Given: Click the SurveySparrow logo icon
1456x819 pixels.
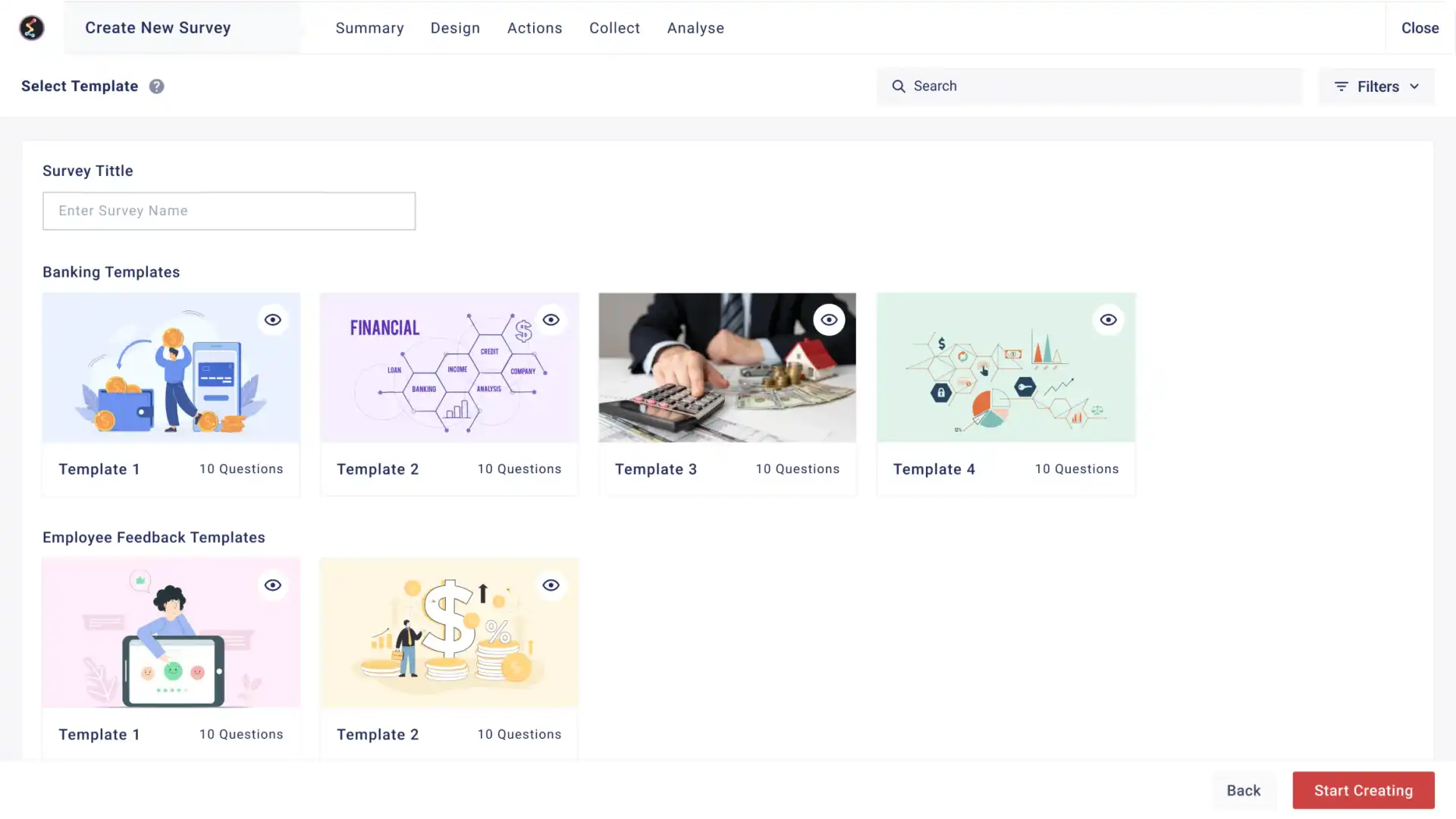Looking at the screenshot, I should (32, 27).
